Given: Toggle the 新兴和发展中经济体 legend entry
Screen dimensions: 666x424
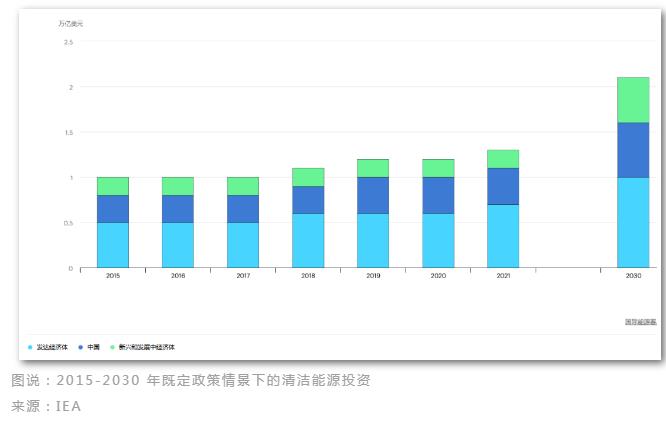Looking at the screenshot, I should tap(146, 347).
